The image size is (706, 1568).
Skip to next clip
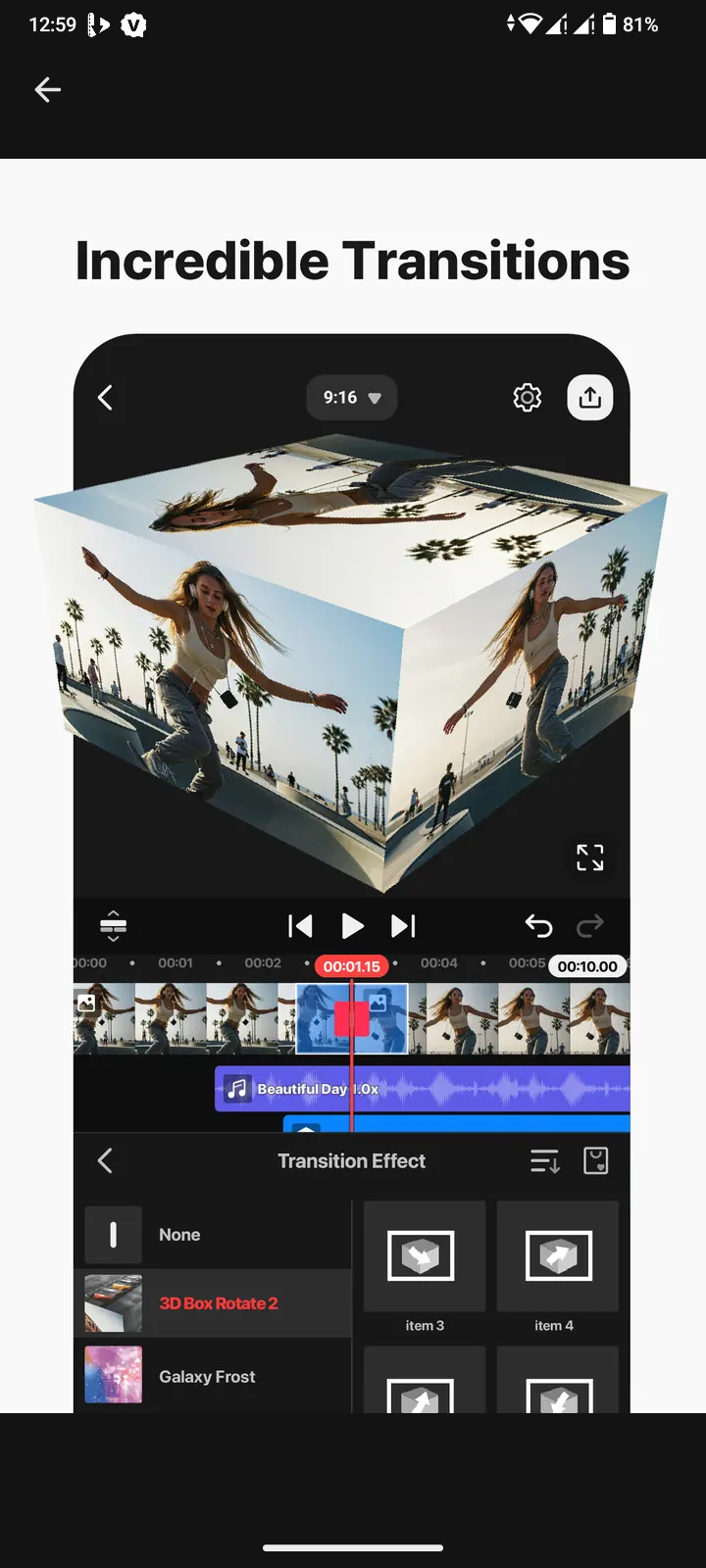(404, 926)
